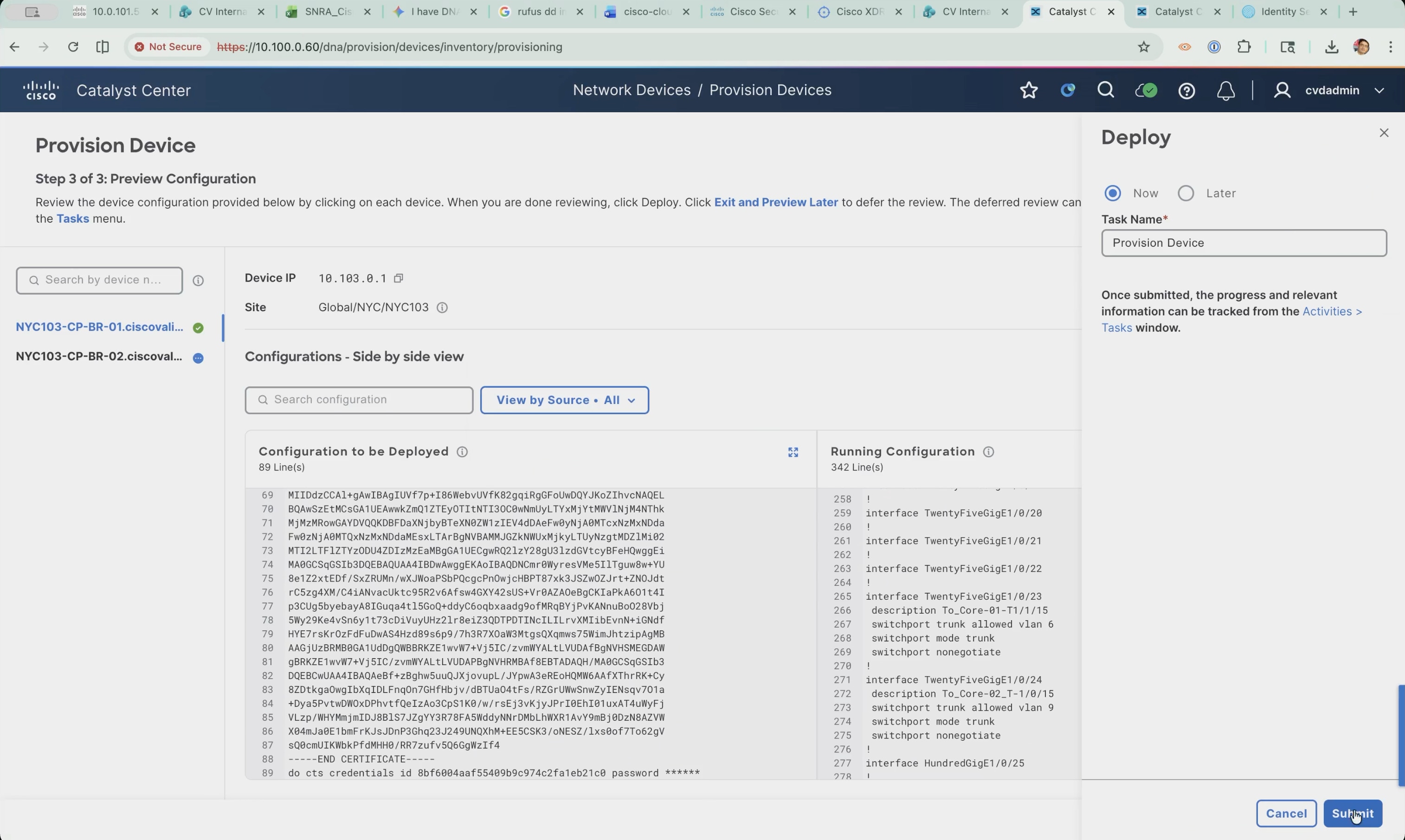Image resolution: width=1405 pixels, height=840 pixels.
Task: Click the END CERTIFICATE line 88
Action: click(x=361, y=759)
